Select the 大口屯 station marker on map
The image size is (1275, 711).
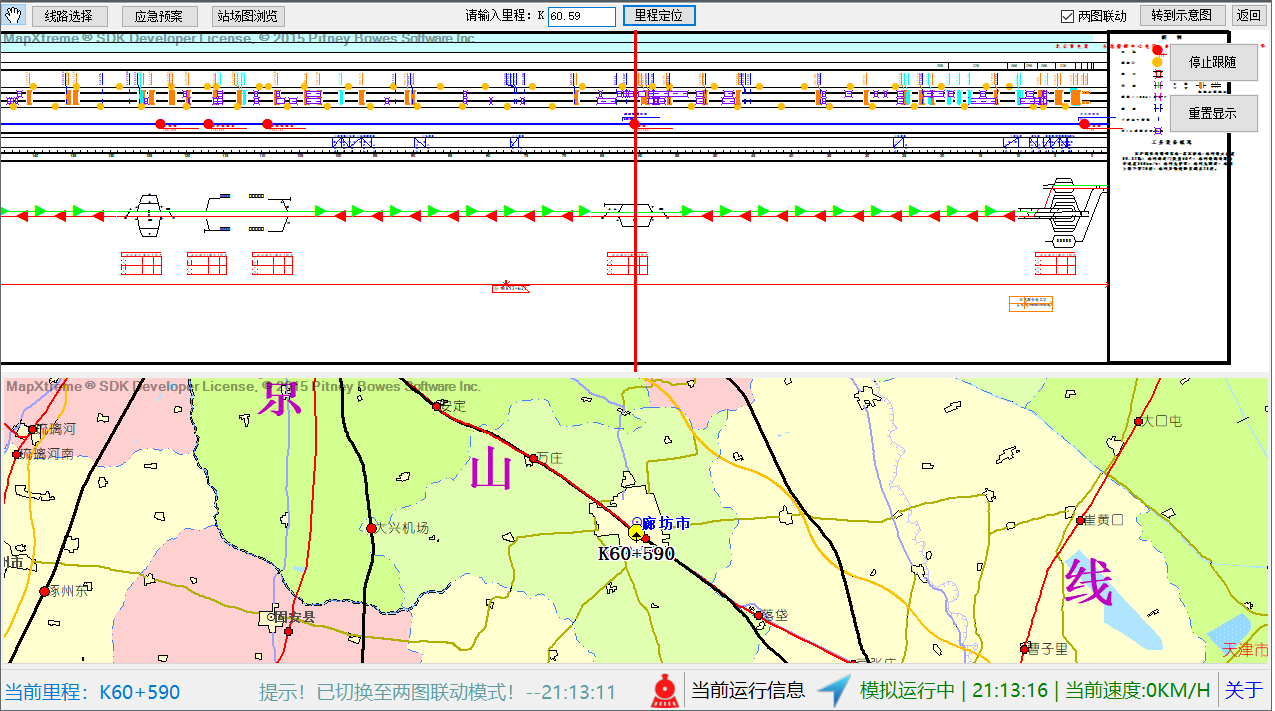[1138, 422]
